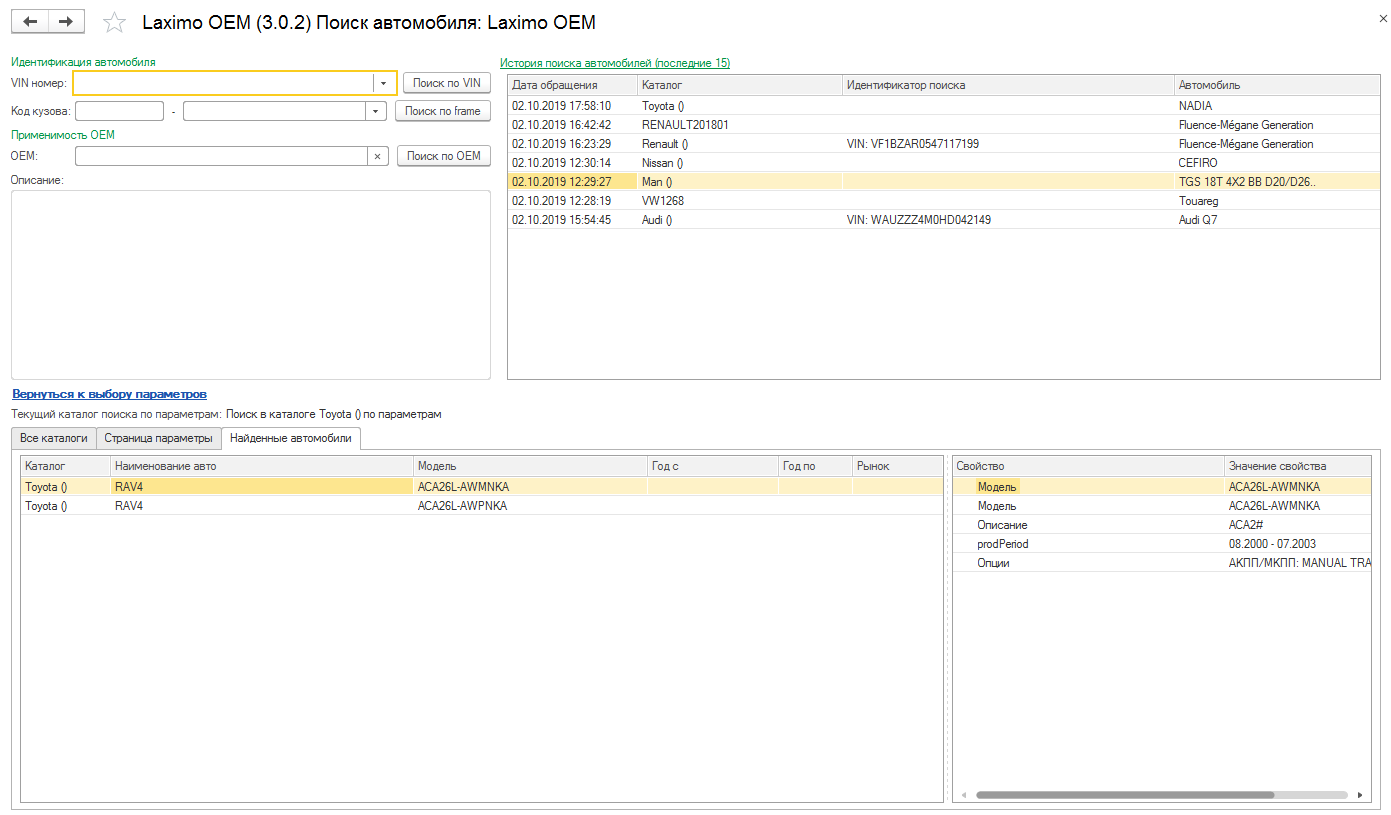Go back with the left arrow button

pos(30,21)
